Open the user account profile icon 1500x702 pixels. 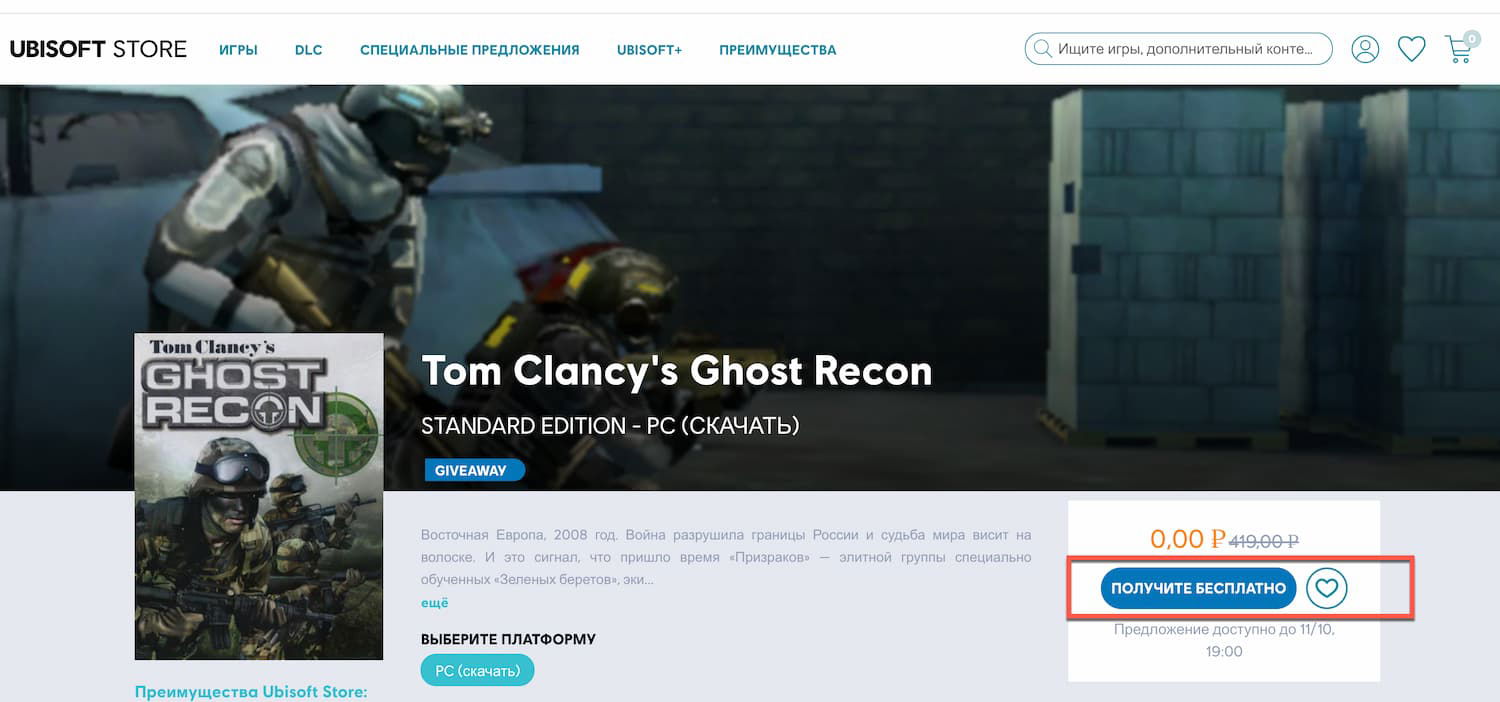click(1365, 49)
